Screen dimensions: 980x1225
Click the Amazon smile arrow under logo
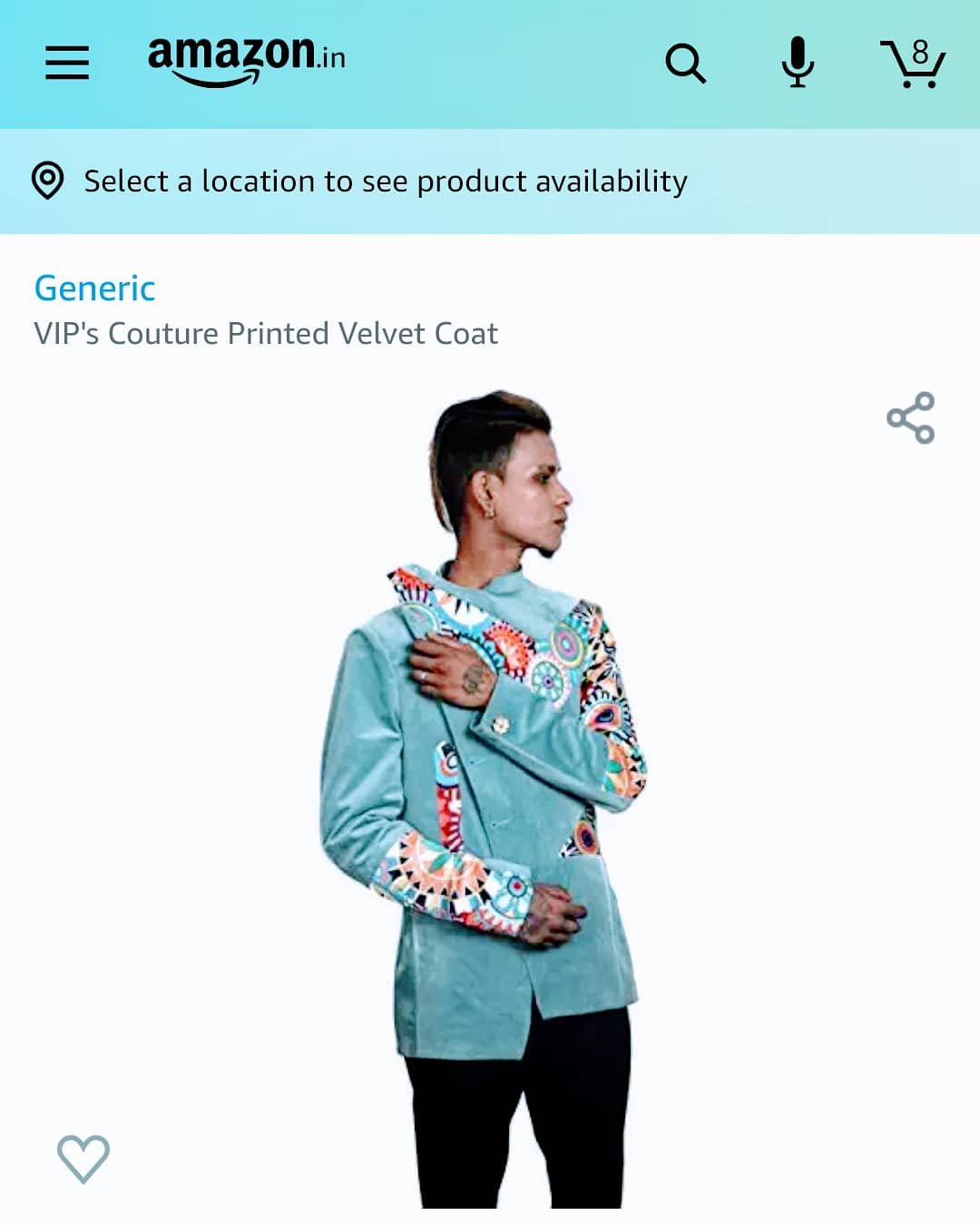(216, 80)
